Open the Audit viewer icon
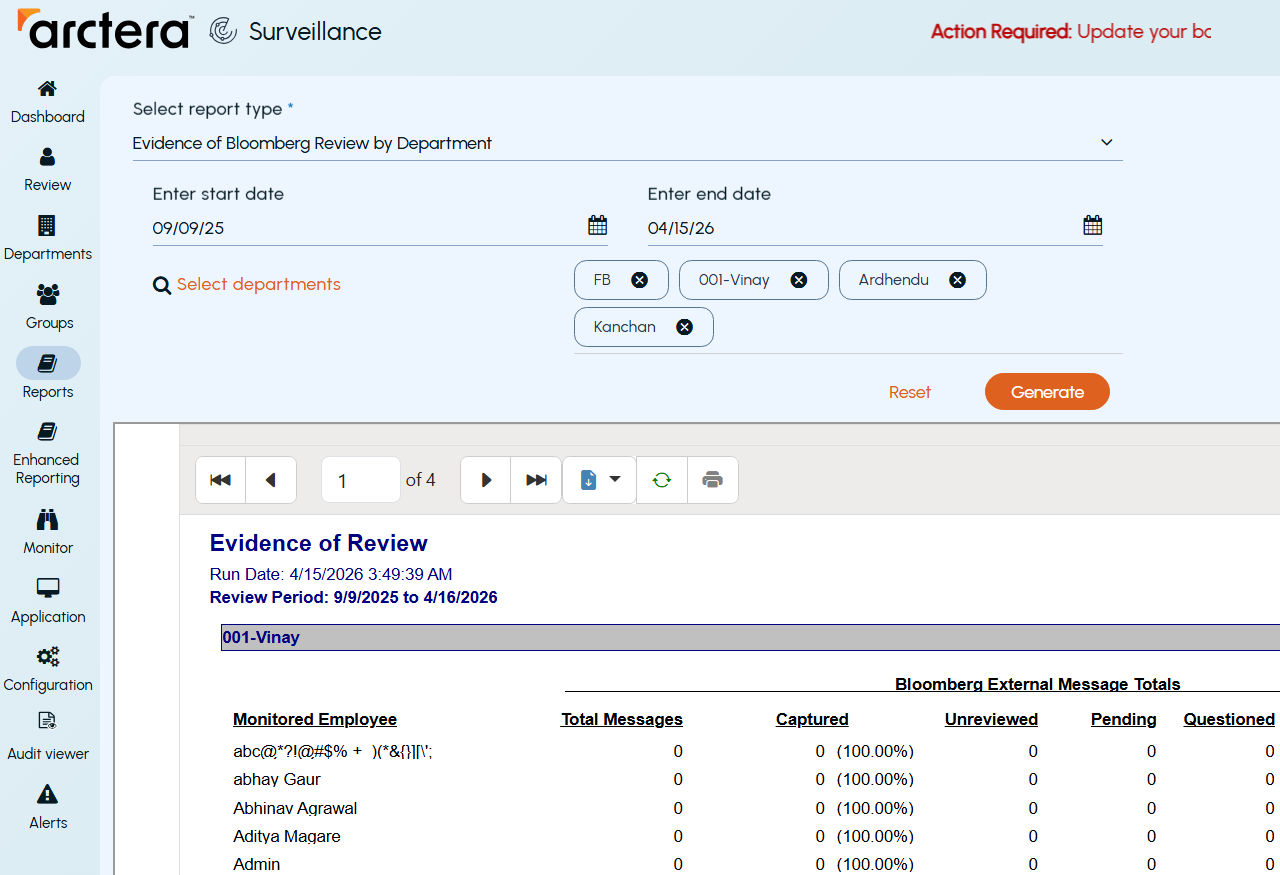 [47, 720]
